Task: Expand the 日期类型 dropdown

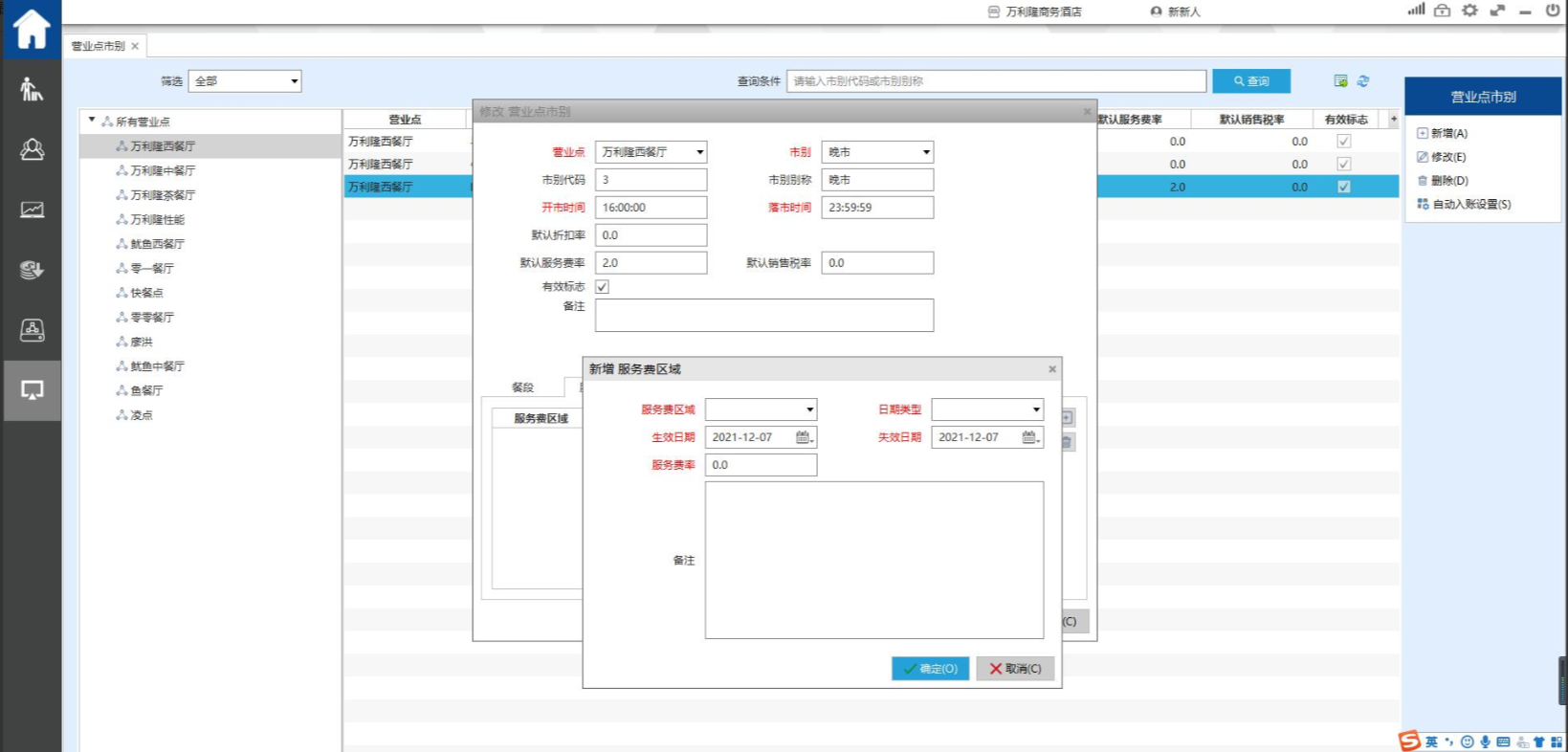Action: (x=1035, y=409)
